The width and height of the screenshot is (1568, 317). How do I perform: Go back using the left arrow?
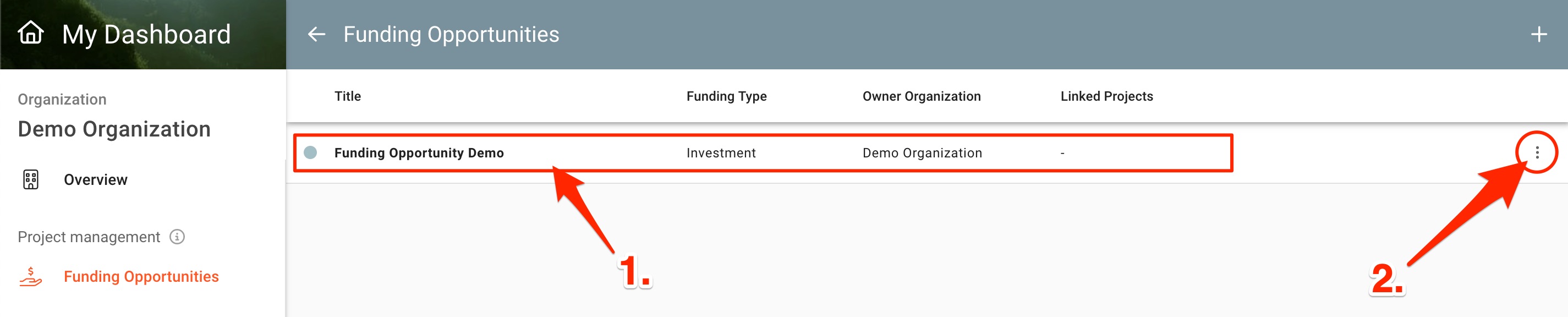(x=316, y=35)
